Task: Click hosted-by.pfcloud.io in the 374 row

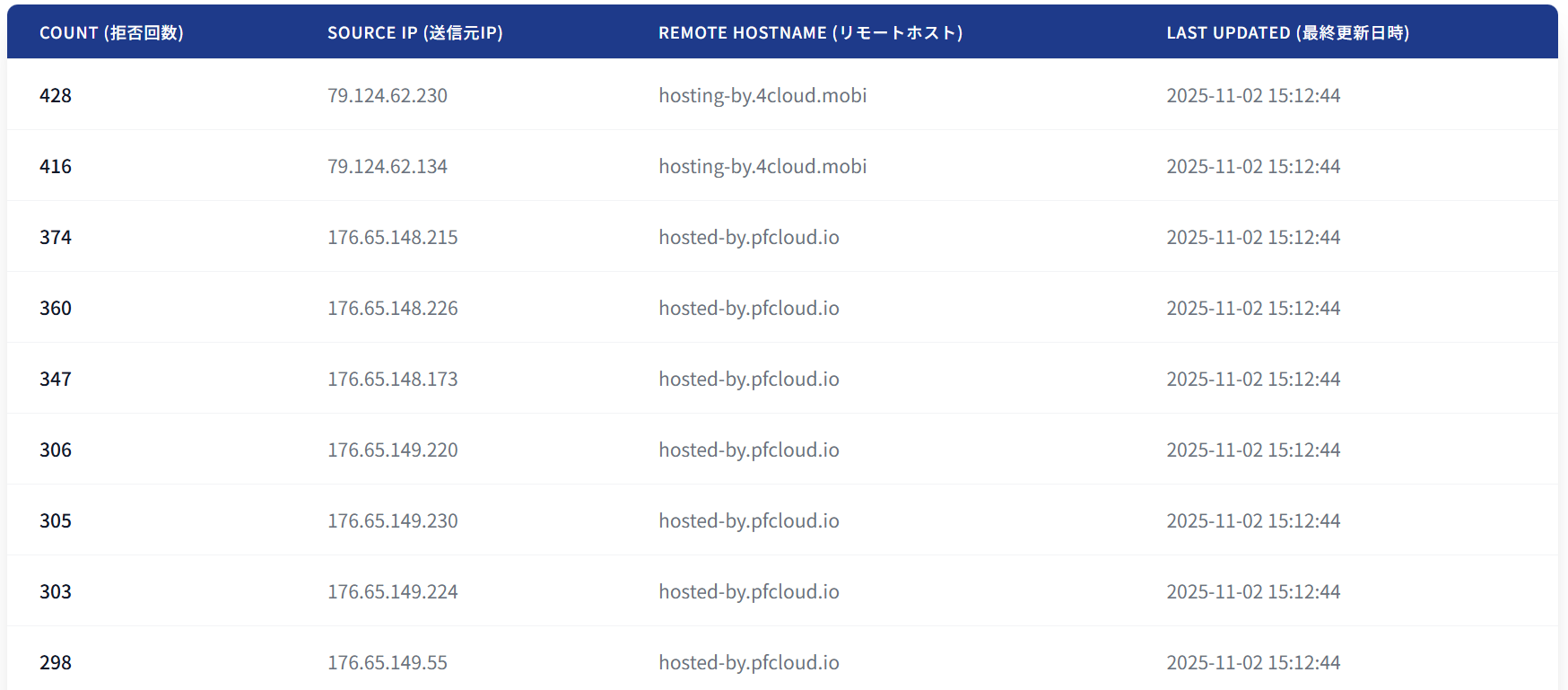Action: click(x=749, y=238)
